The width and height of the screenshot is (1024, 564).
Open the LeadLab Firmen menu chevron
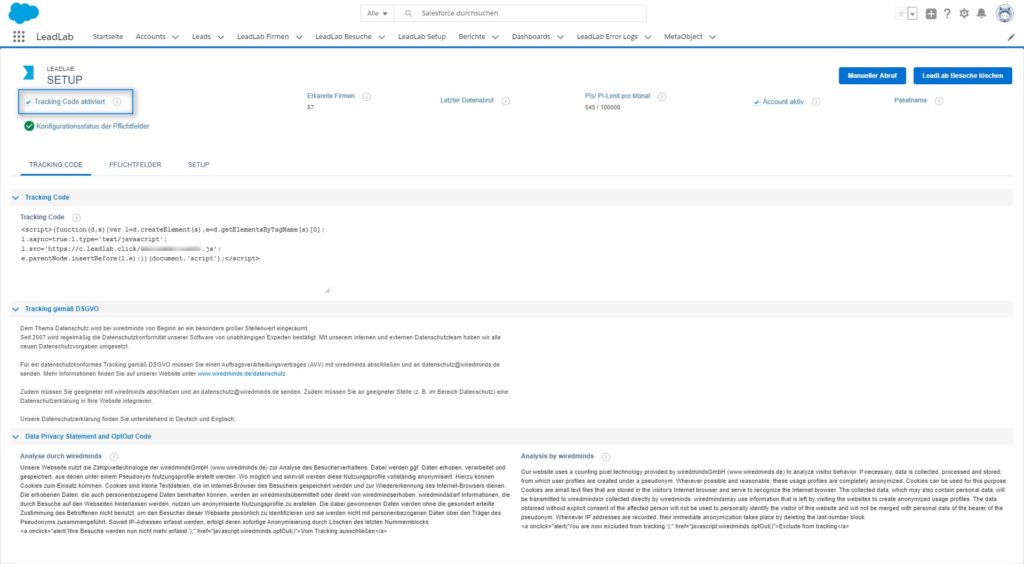[299, 37]
